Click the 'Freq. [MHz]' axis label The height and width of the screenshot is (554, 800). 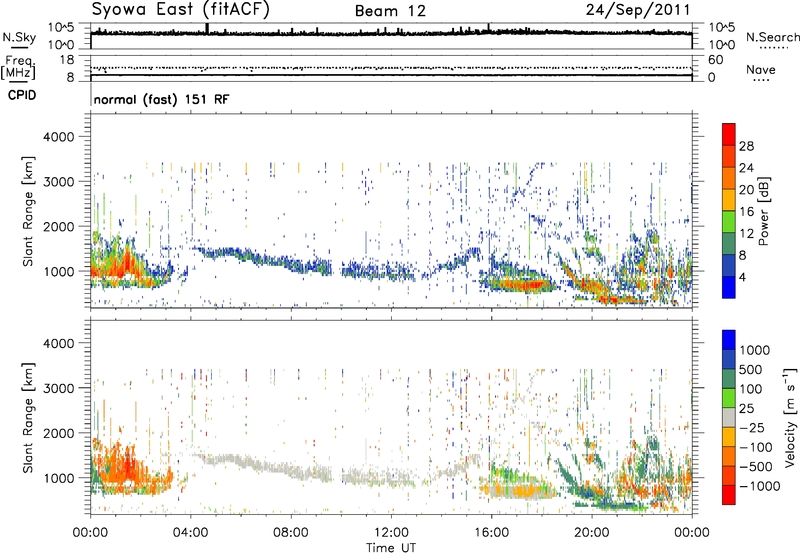(18, 67)
